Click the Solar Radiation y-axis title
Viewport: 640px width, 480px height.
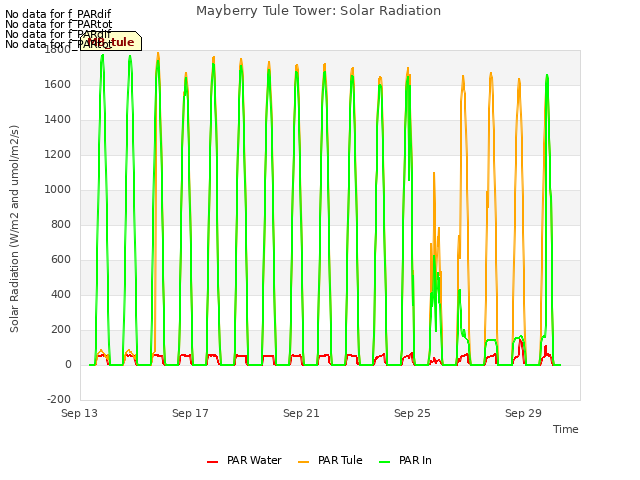tap(14, 229)
